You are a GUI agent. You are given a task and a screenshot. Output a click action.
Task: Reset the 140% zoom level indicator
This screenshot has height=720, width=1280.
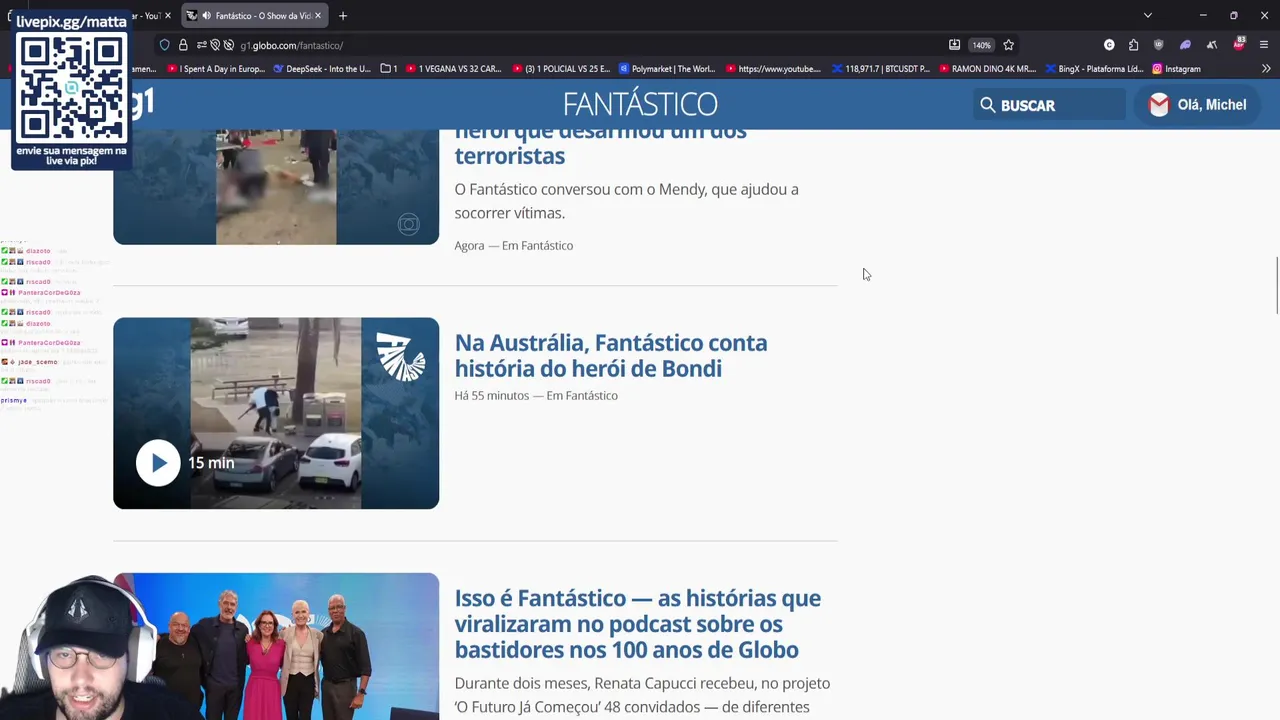pyautogui.click(x=982, y=45)
